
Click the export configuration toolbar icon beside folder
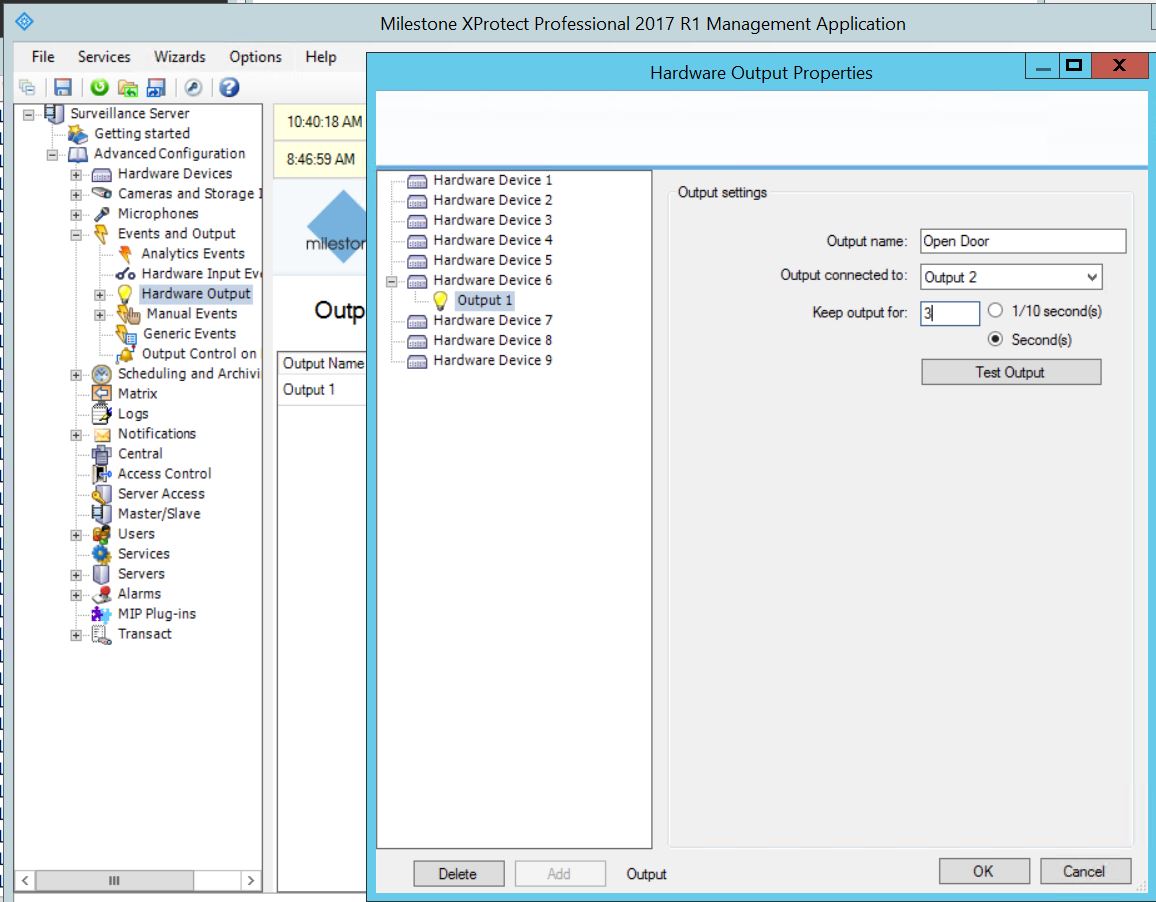click(156, 88)
